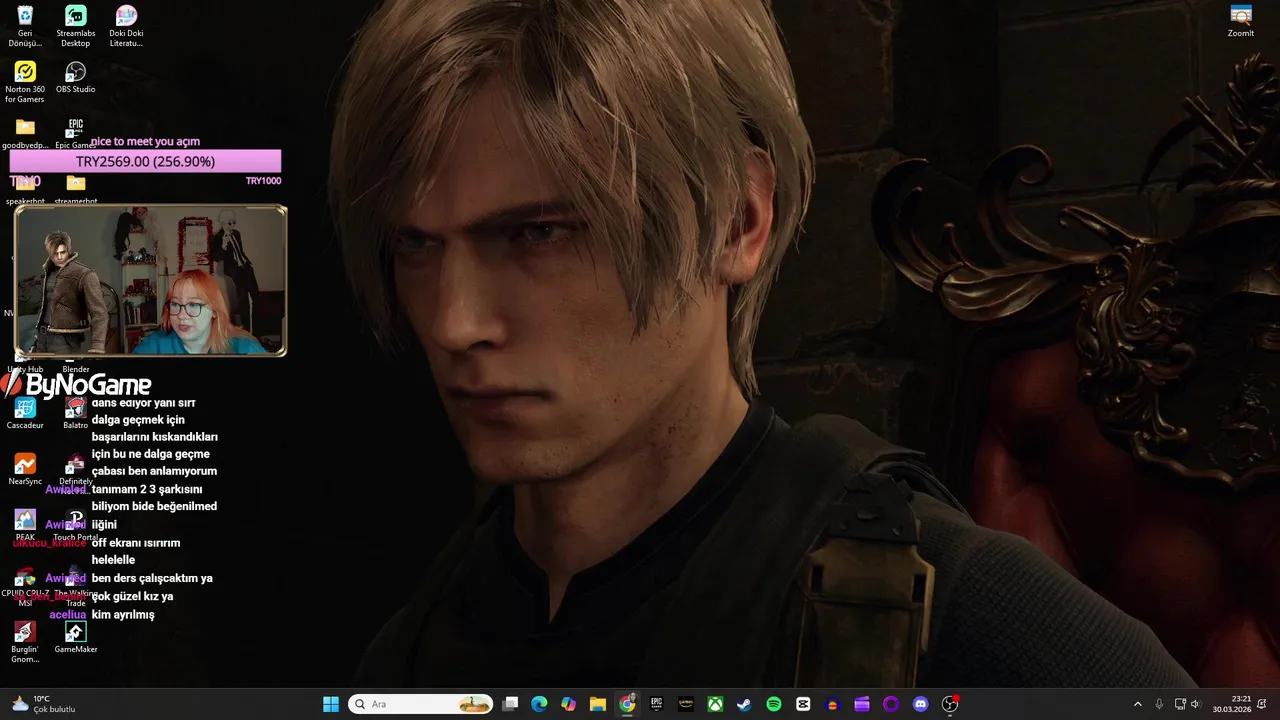Screen dimensions: 1280x720
Task: Switch to OBS Studio in the taskbar
Action: (950, 704)
